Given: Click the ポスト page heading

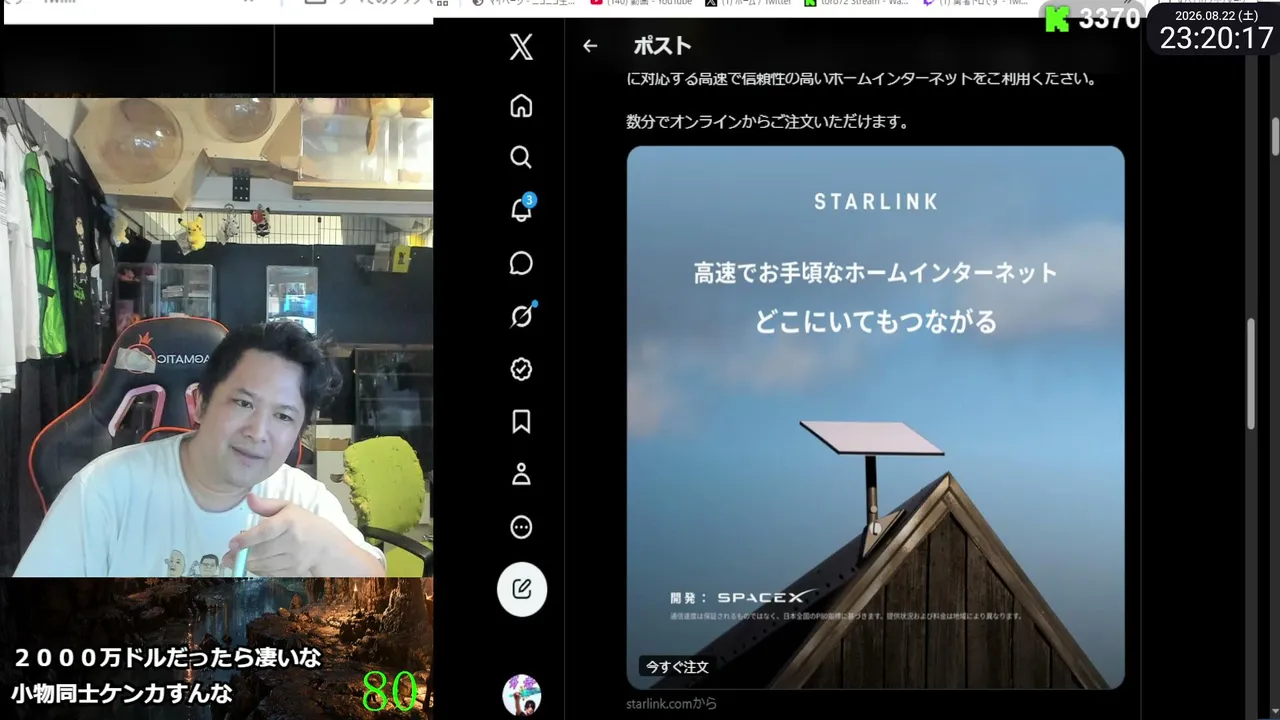Looking at the screenshot, I should (x=662, y=46).
